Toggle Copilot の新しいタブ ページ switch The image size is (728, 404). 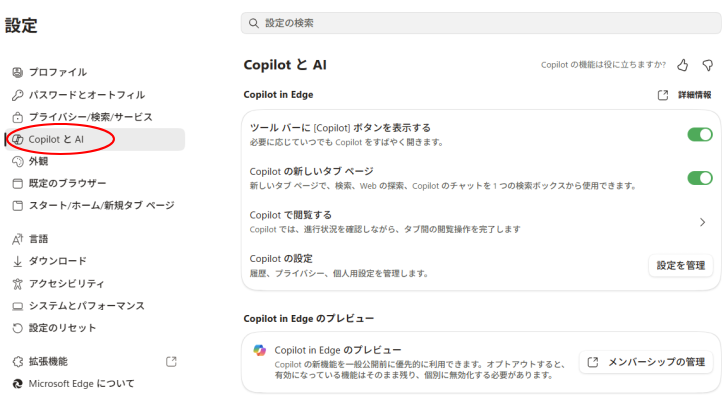[x=700, y=178]
